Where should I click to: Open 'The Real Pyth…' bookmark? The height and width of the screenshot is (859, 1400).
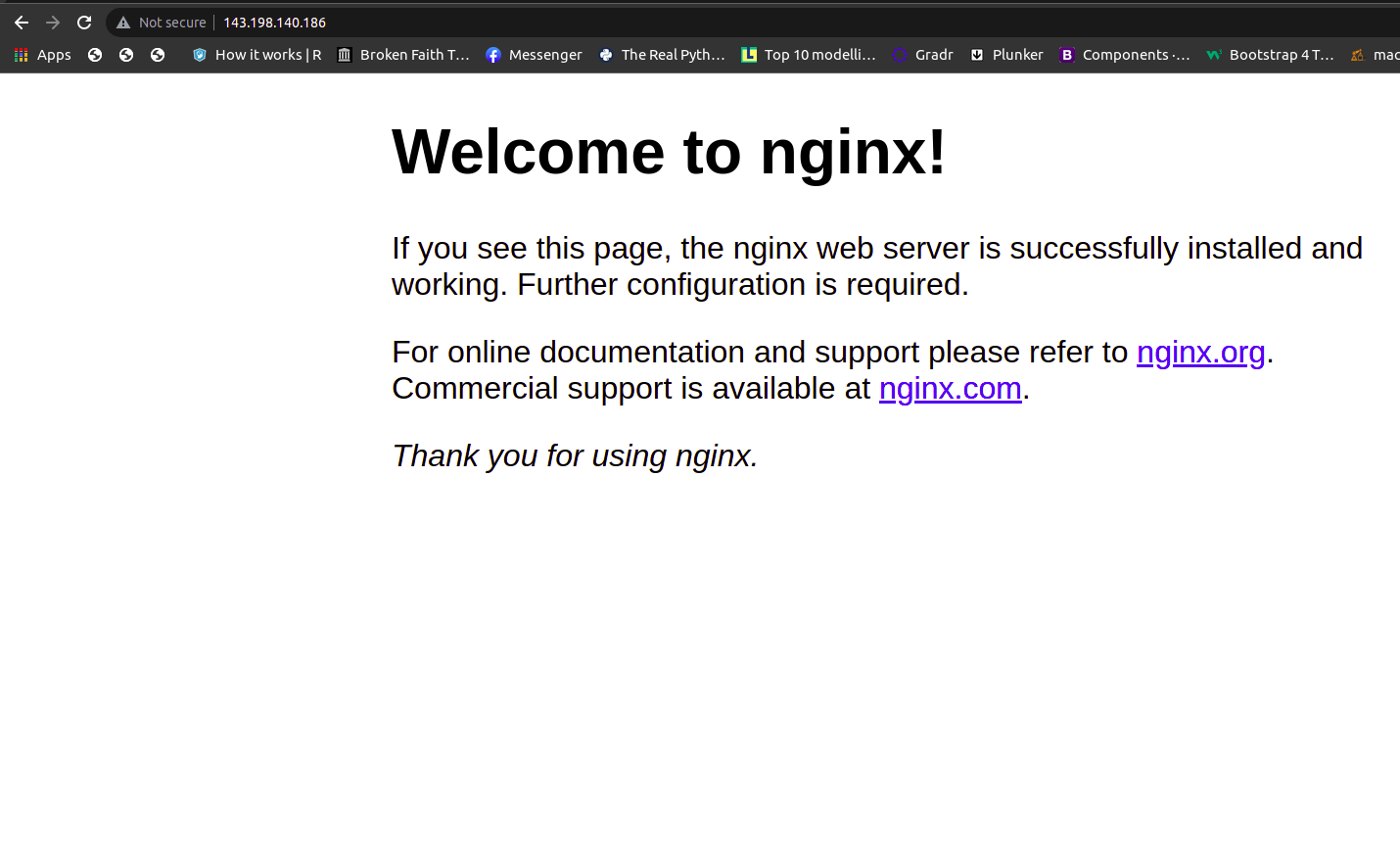[662, 55]
